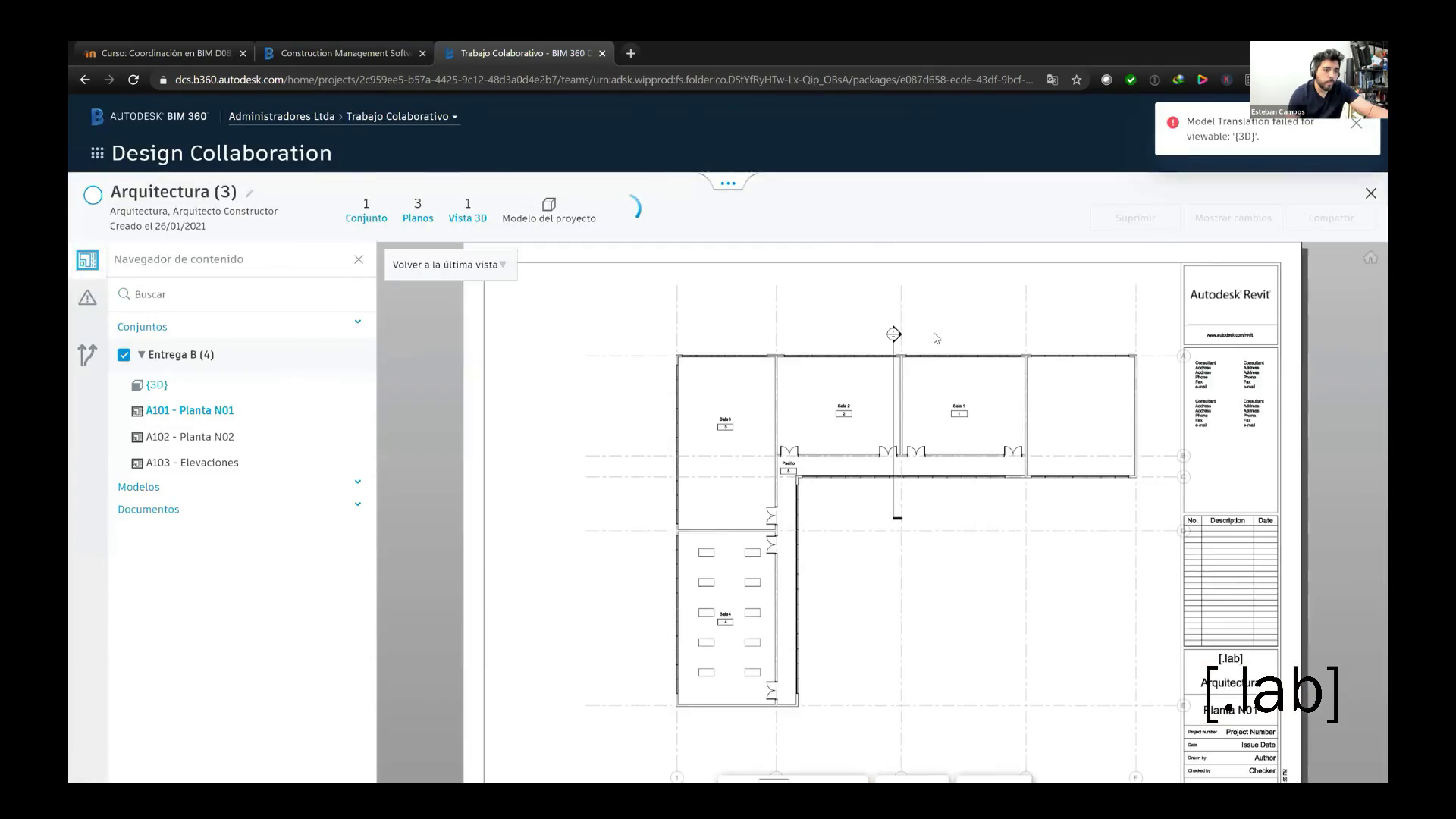Image resolution: width=1456 pixels, height=819 pixels.
Task: Open the content browser panel icon
Action: [87, 260]
